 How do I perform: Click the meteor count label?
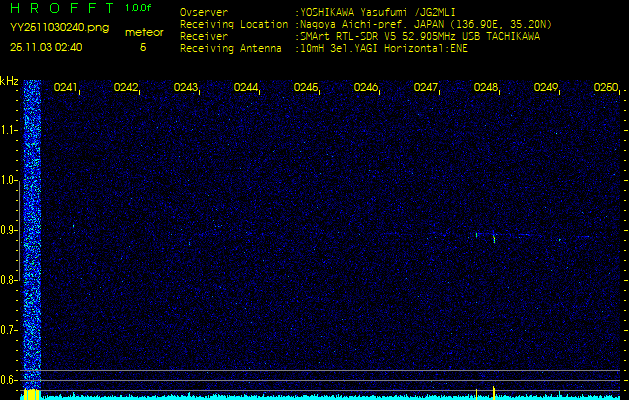tap(142, 33)
